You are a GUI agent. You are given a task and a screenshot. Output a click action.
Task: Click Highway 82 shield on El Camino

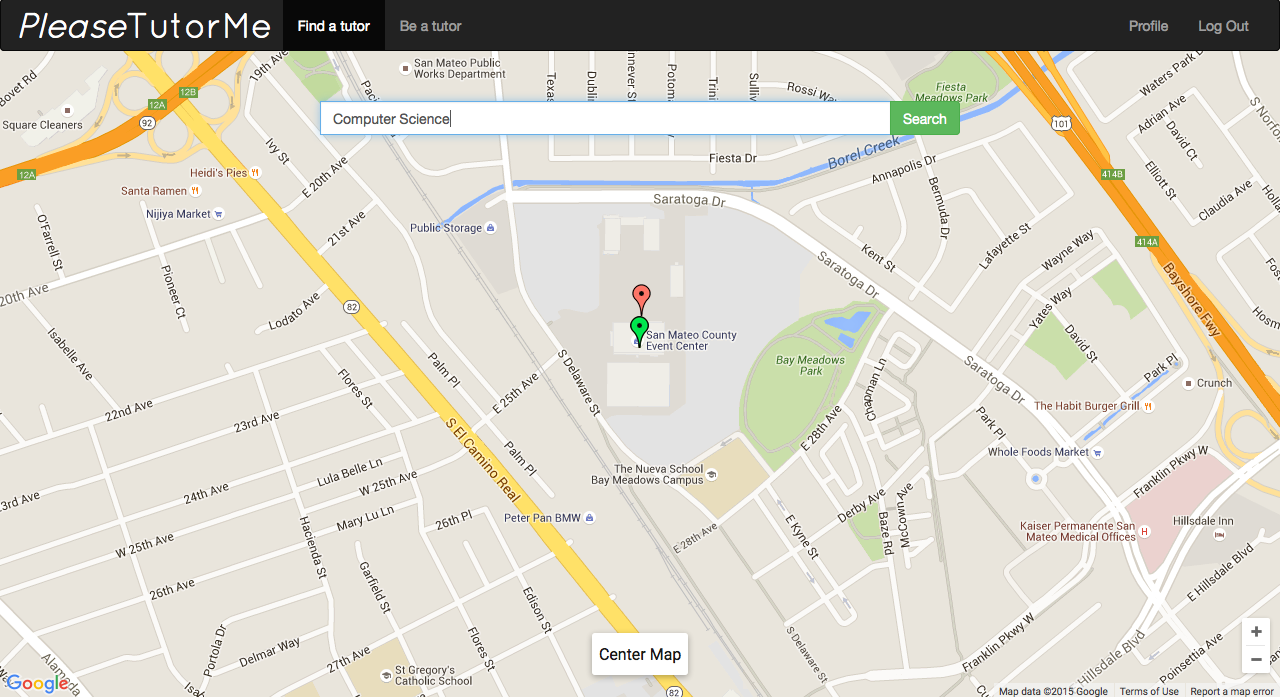point(351,305)
